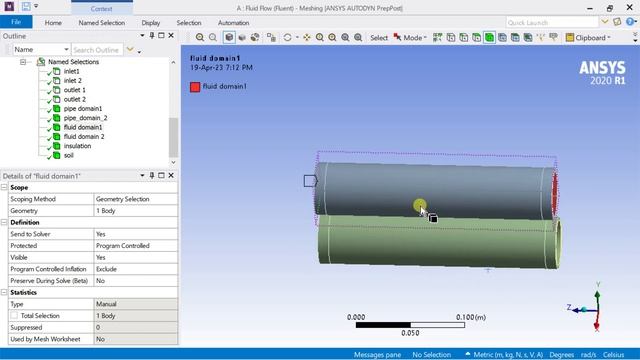640x360 pixels.
Task: Collapse the Statistics section
Action: tap(4, 293)
